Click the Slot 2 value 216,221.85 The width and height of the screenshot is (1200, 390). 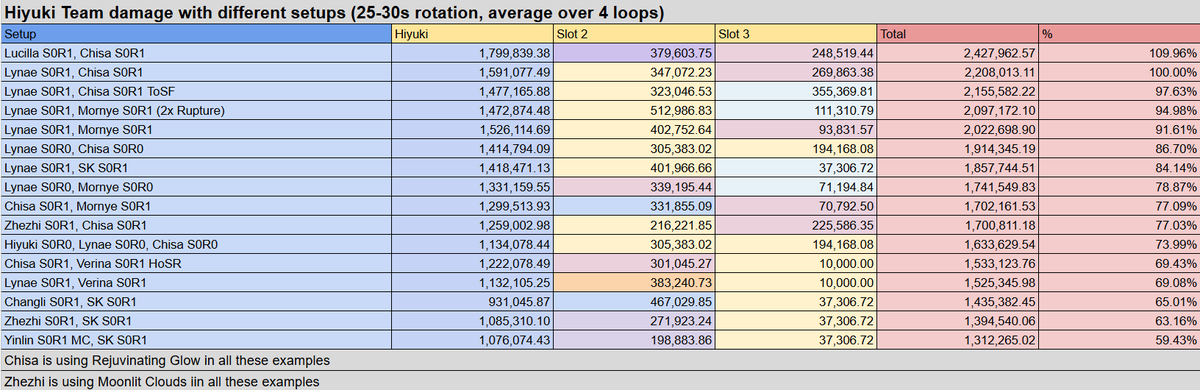[x=634, y=225]
